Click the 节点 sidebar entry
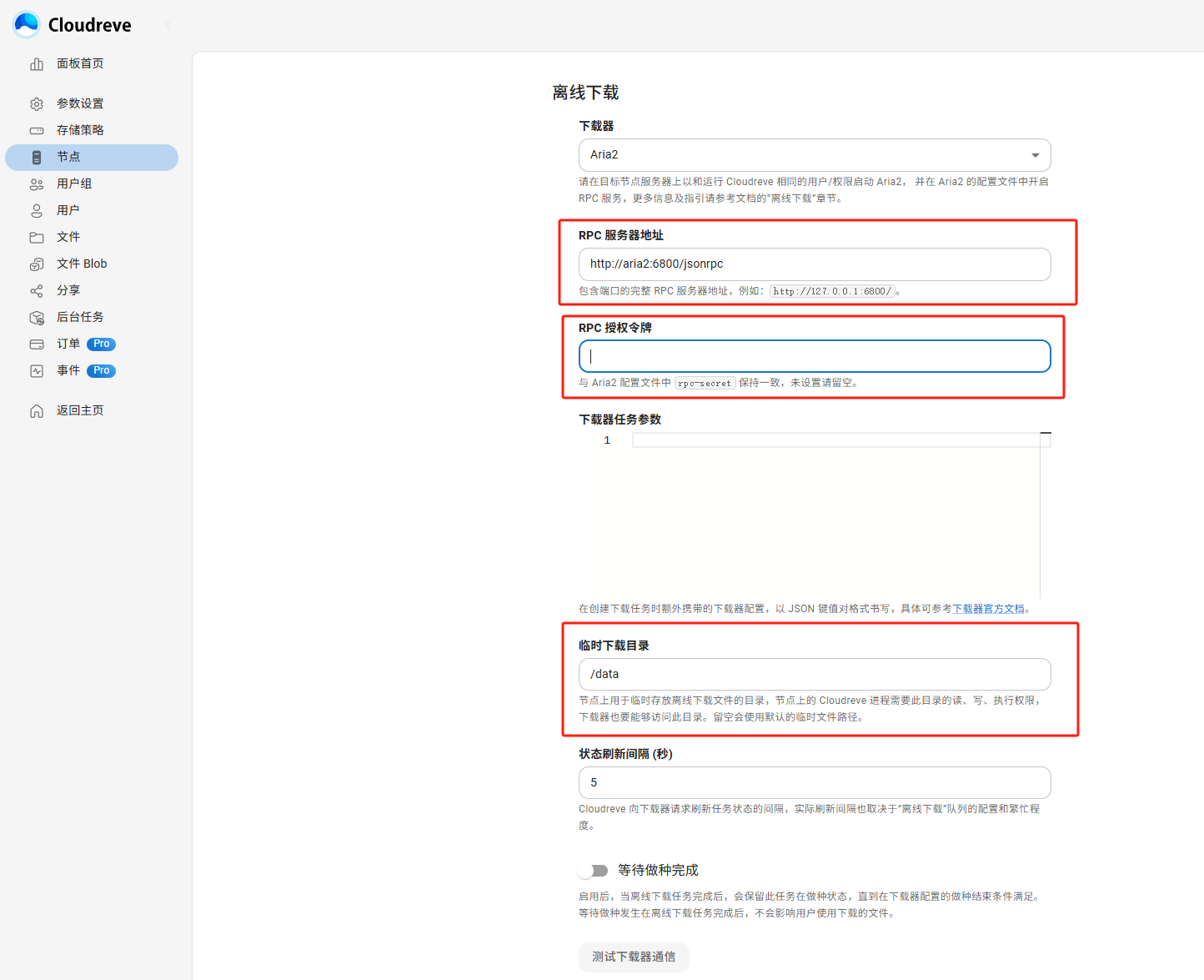This screenshot has height=980, width=1204. [x=69, y=157]
